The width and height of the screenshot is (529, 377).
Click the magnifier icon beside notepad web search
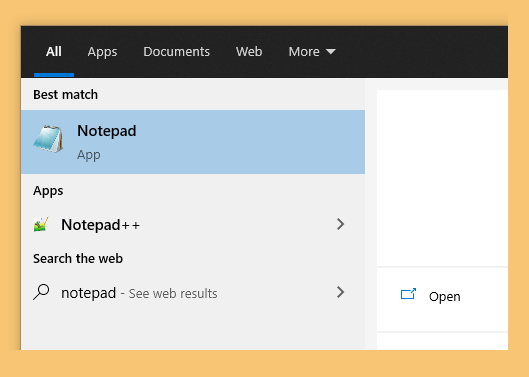(x=41, y=292)
